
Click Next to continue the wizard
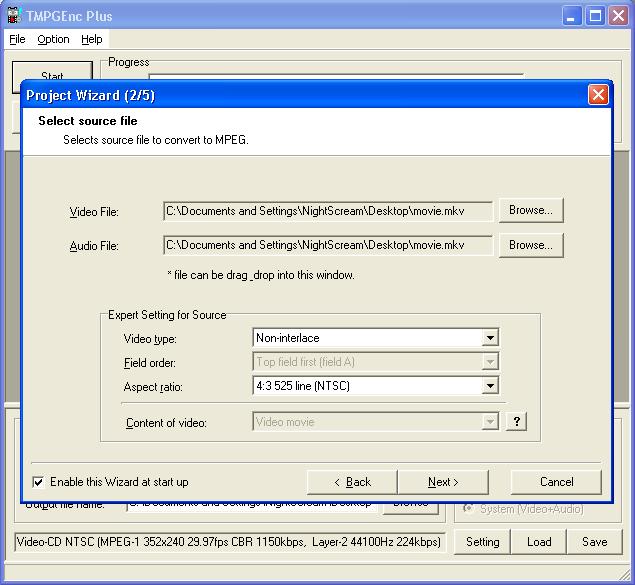(443, 482)
